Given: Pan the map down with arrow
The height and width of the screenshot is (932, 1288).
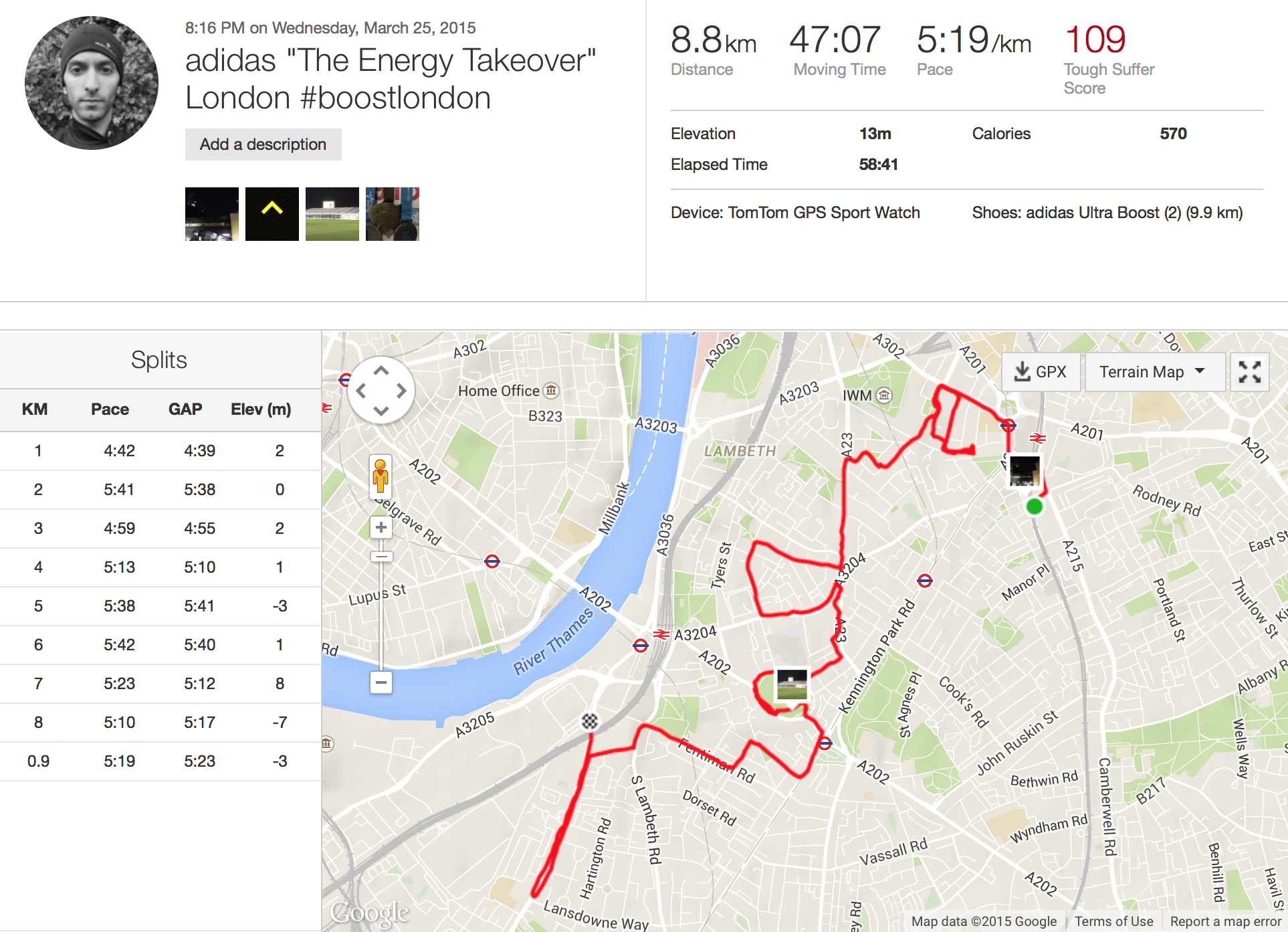Looking at the screenshot, I should click(381, 410).
